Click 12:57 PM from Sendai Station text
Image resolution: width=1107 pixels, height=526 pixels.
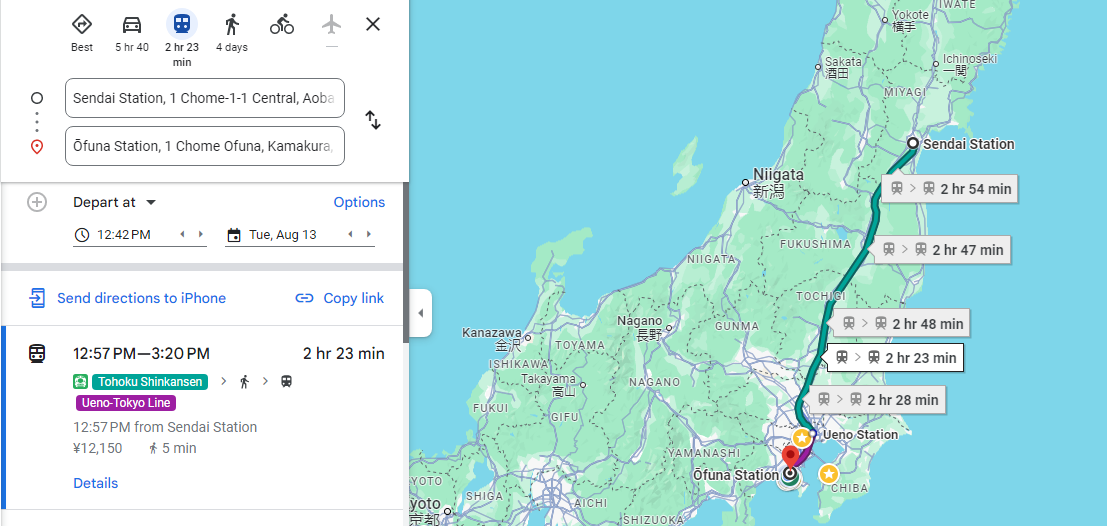point(165,427)
